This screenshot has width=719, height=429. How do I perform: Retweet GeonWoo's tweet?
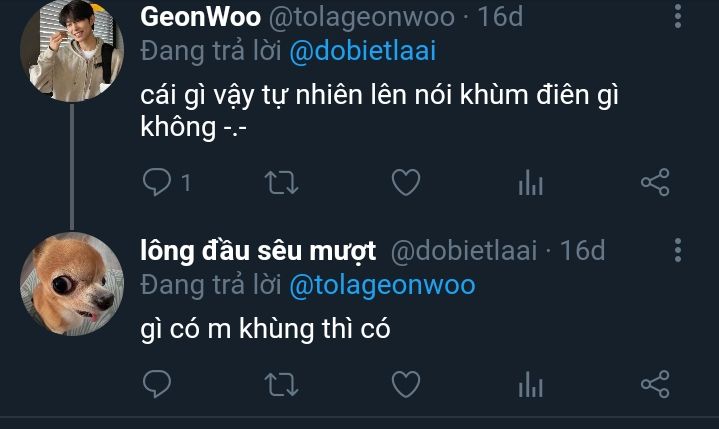tap(281, 182)
